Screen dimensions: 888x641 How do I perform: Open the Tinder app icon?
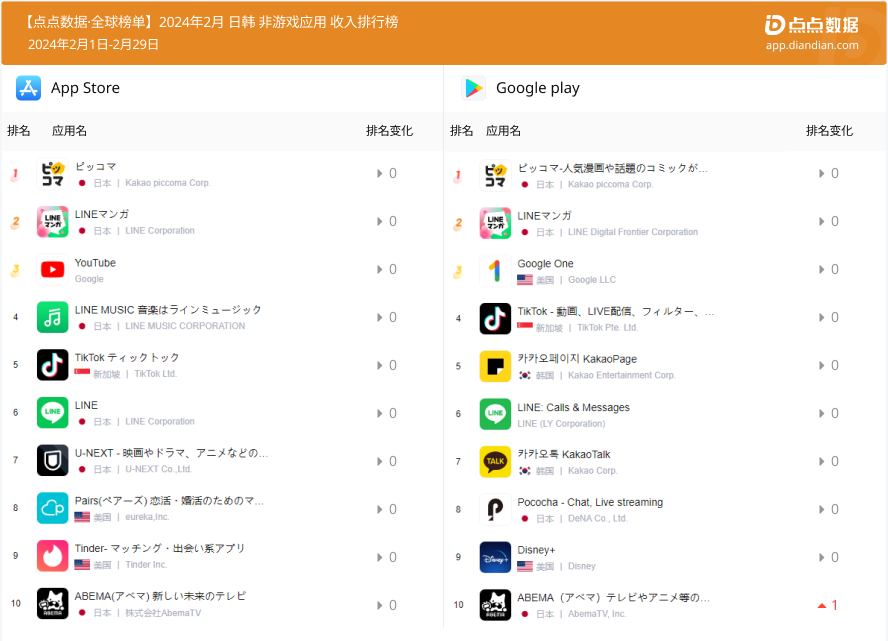53,556
